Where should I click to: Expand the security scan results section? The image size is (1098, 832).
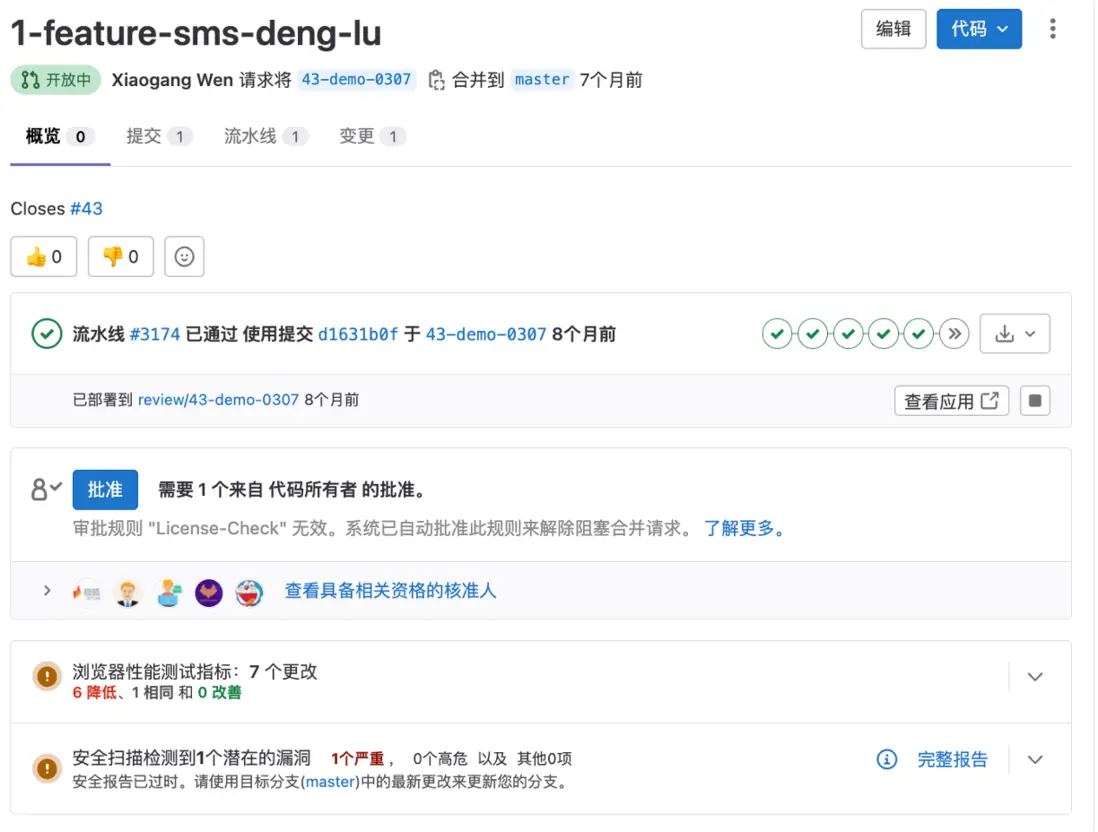1035,760
